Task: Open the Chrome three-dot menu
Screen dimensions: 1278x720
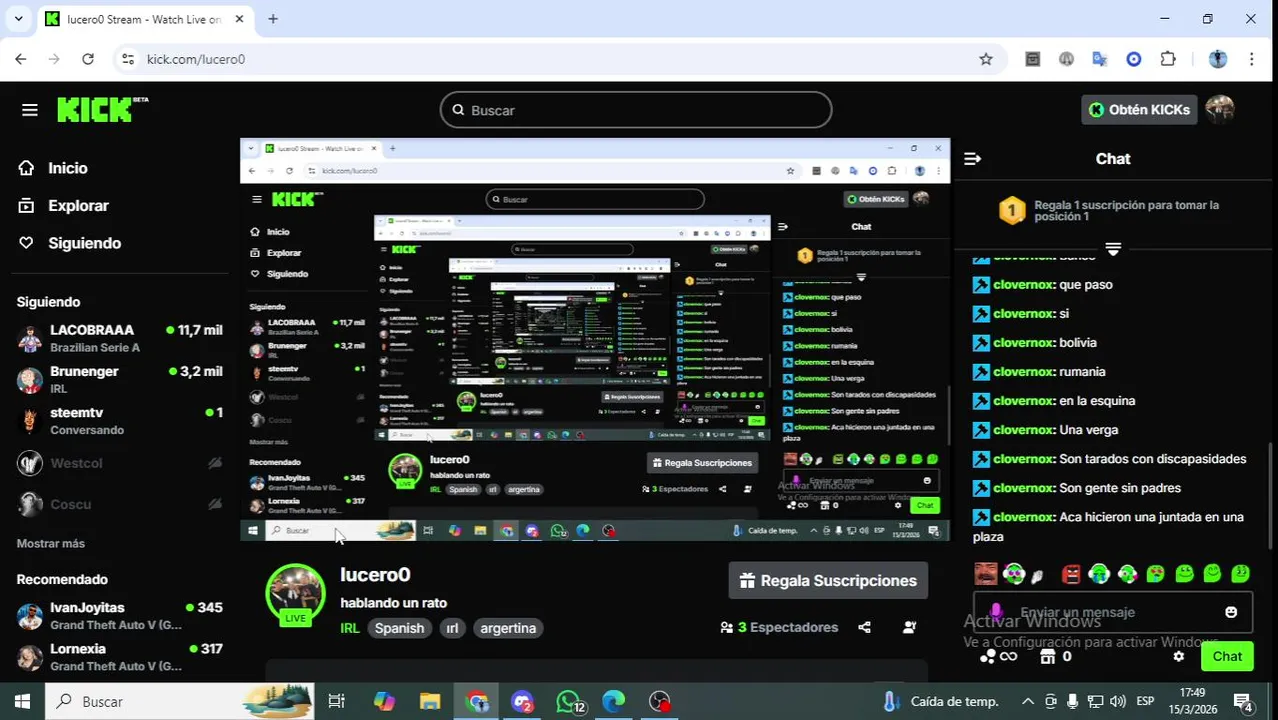Action: point(1251,59)
